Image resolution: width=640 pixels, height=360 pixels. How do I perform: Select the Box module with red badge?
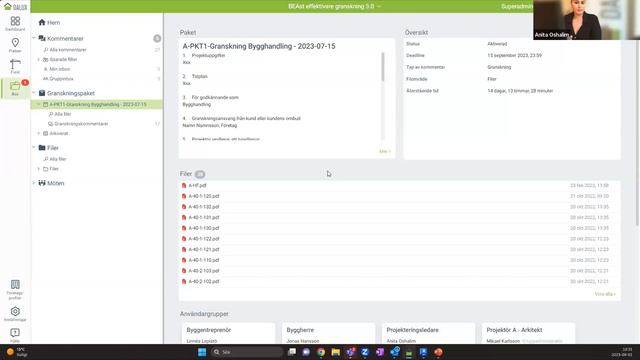[x=15, y=88]
